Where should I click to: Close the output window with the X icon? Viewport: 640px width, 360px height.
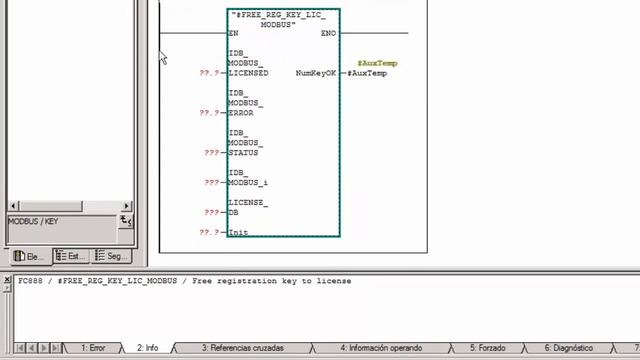pos(7,280)
